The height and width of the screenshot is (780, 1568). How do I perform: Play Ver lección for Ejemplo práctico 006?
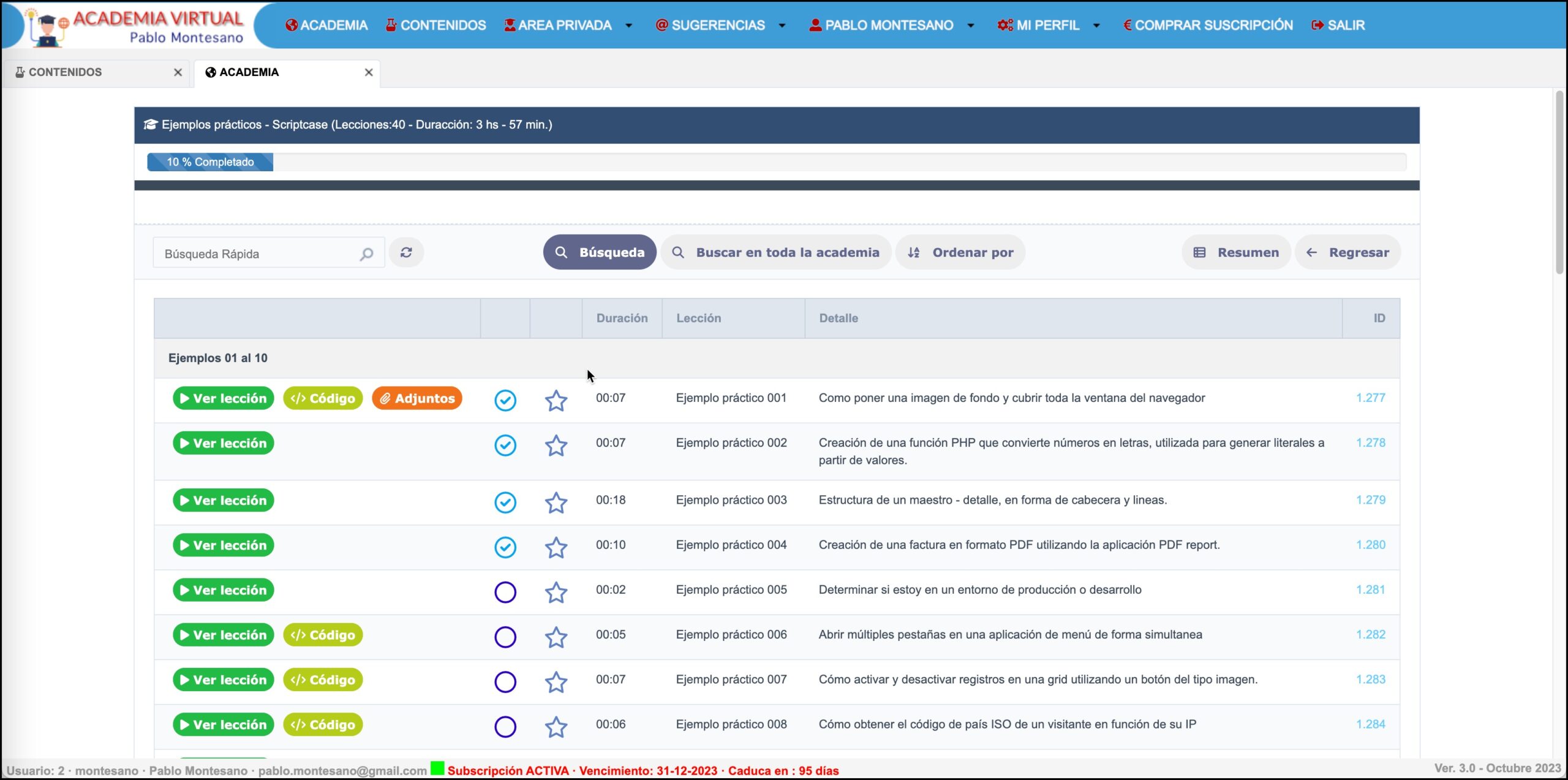[x=224, y=635]
